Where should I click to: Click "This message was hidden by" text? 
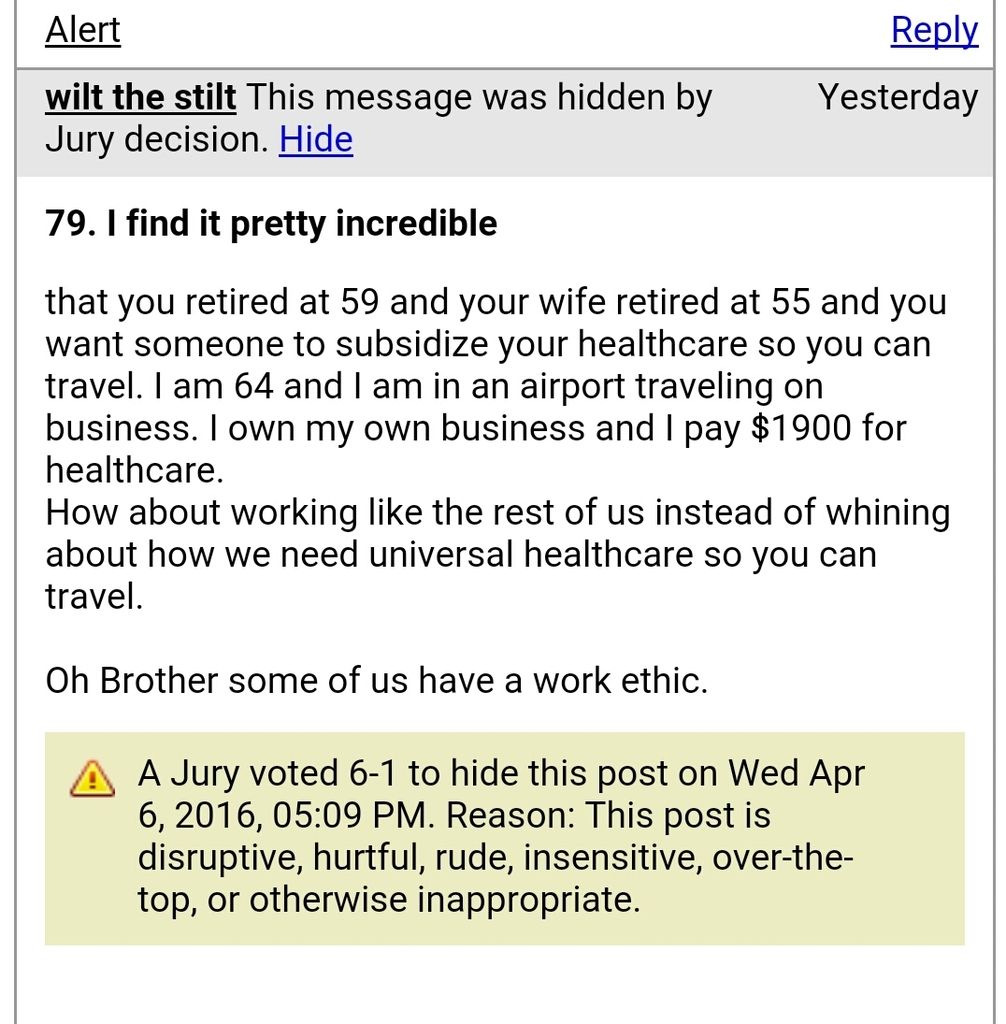[x=479, y=97]
